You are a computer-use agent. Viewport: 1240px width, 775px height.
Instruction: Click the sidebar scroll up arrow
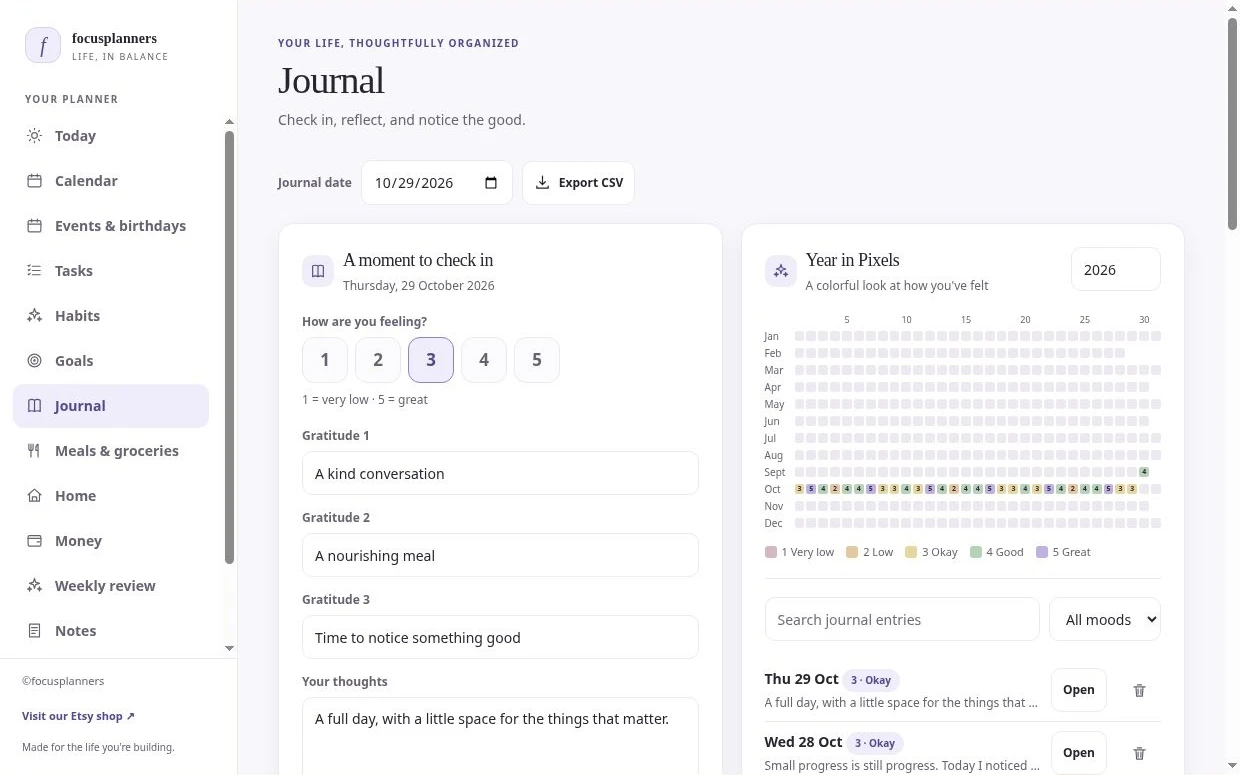tap(229, 122)
